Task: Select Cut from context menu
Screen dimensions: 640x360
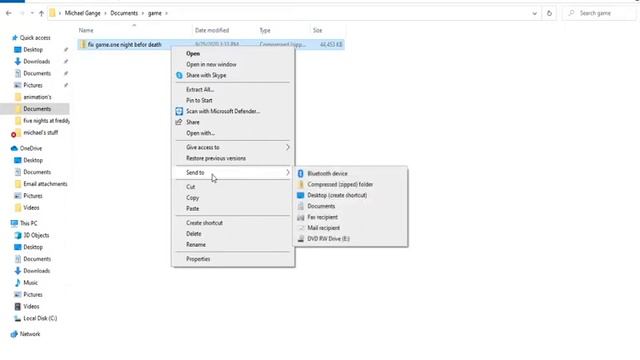Action: pos(191,187)
